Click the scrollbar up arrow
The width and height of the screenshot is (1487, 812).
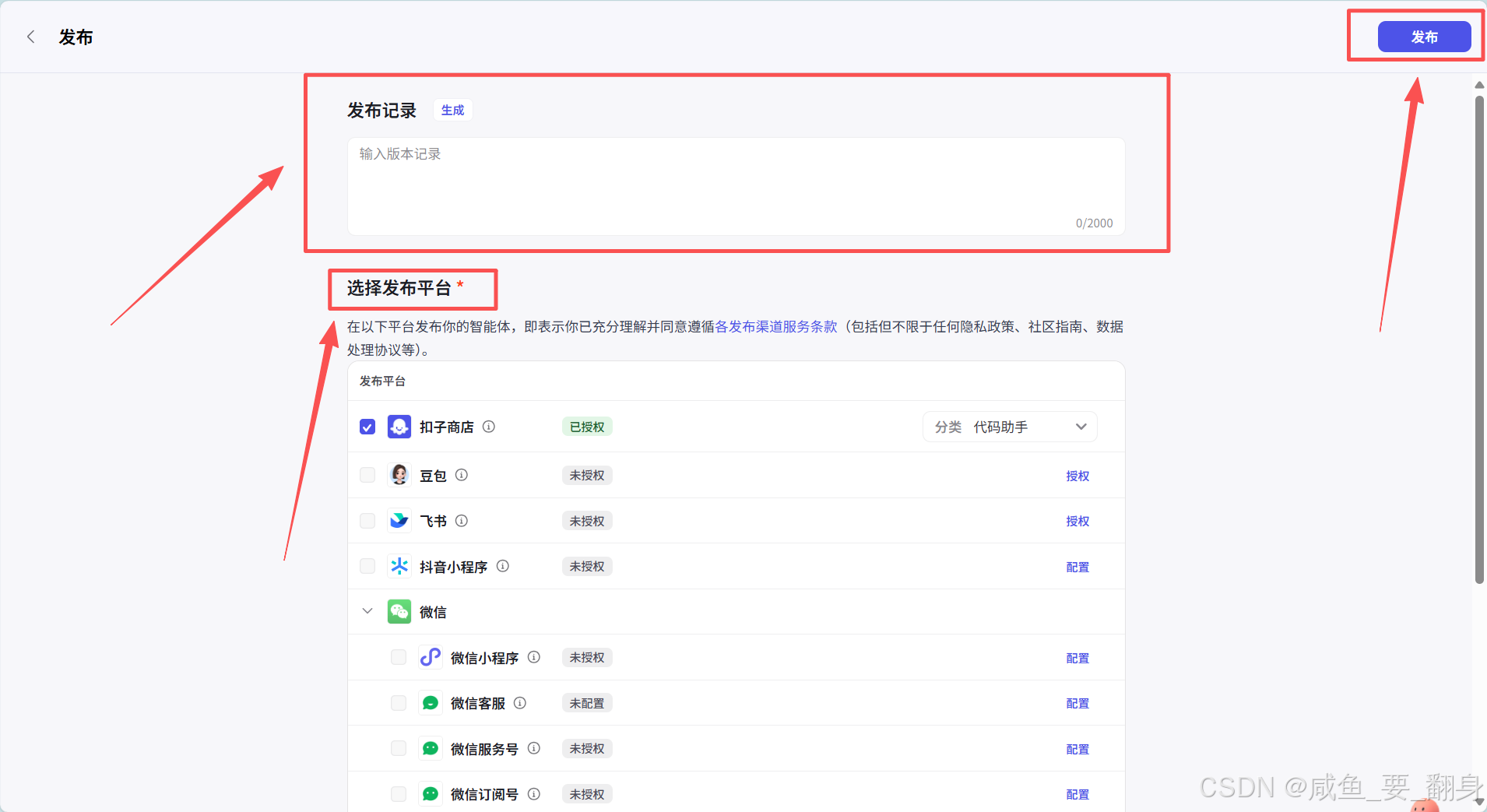click(x=1479, y=85)
